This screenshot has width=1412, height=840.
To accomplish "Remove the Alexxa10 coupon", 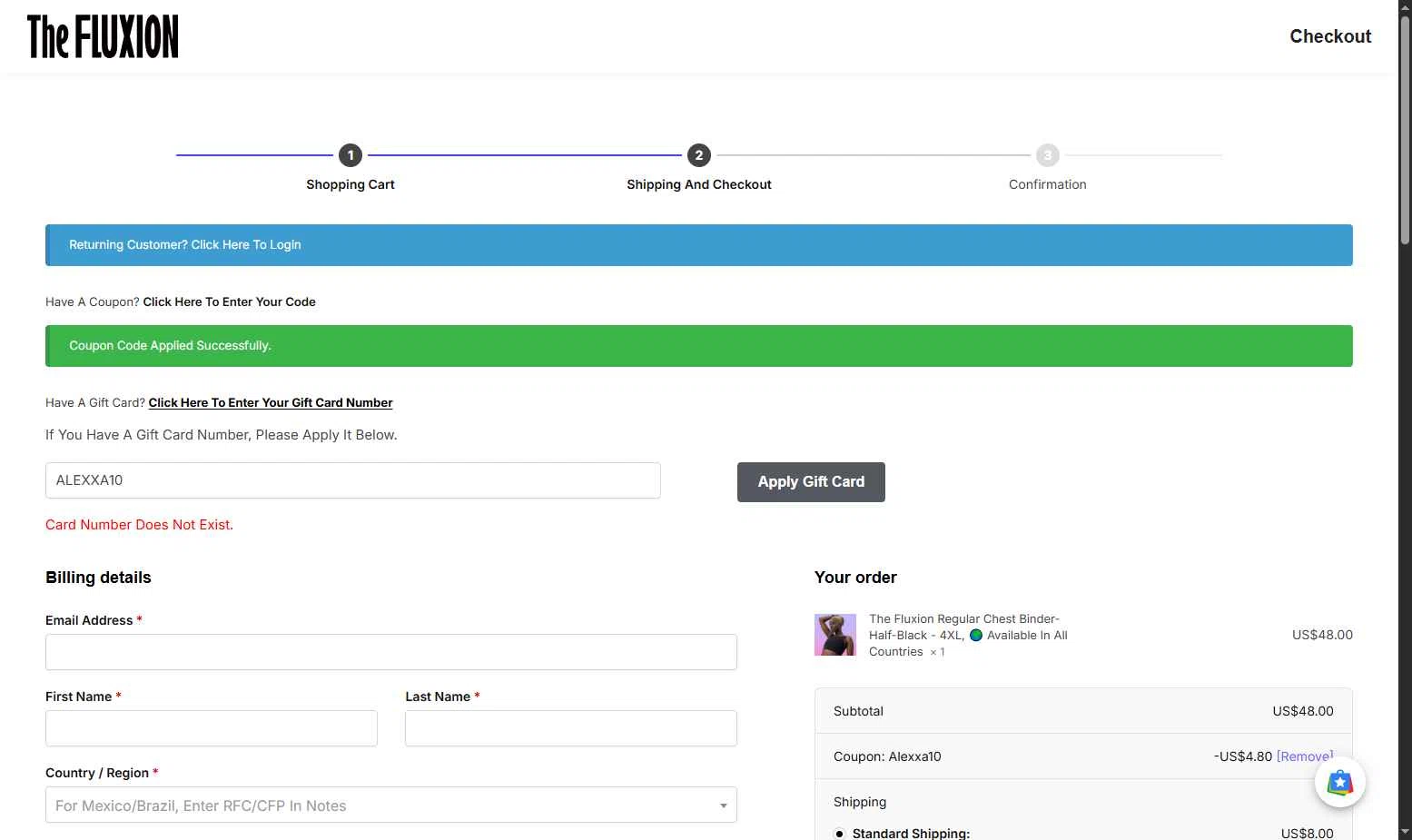I will click(1305, 756).
